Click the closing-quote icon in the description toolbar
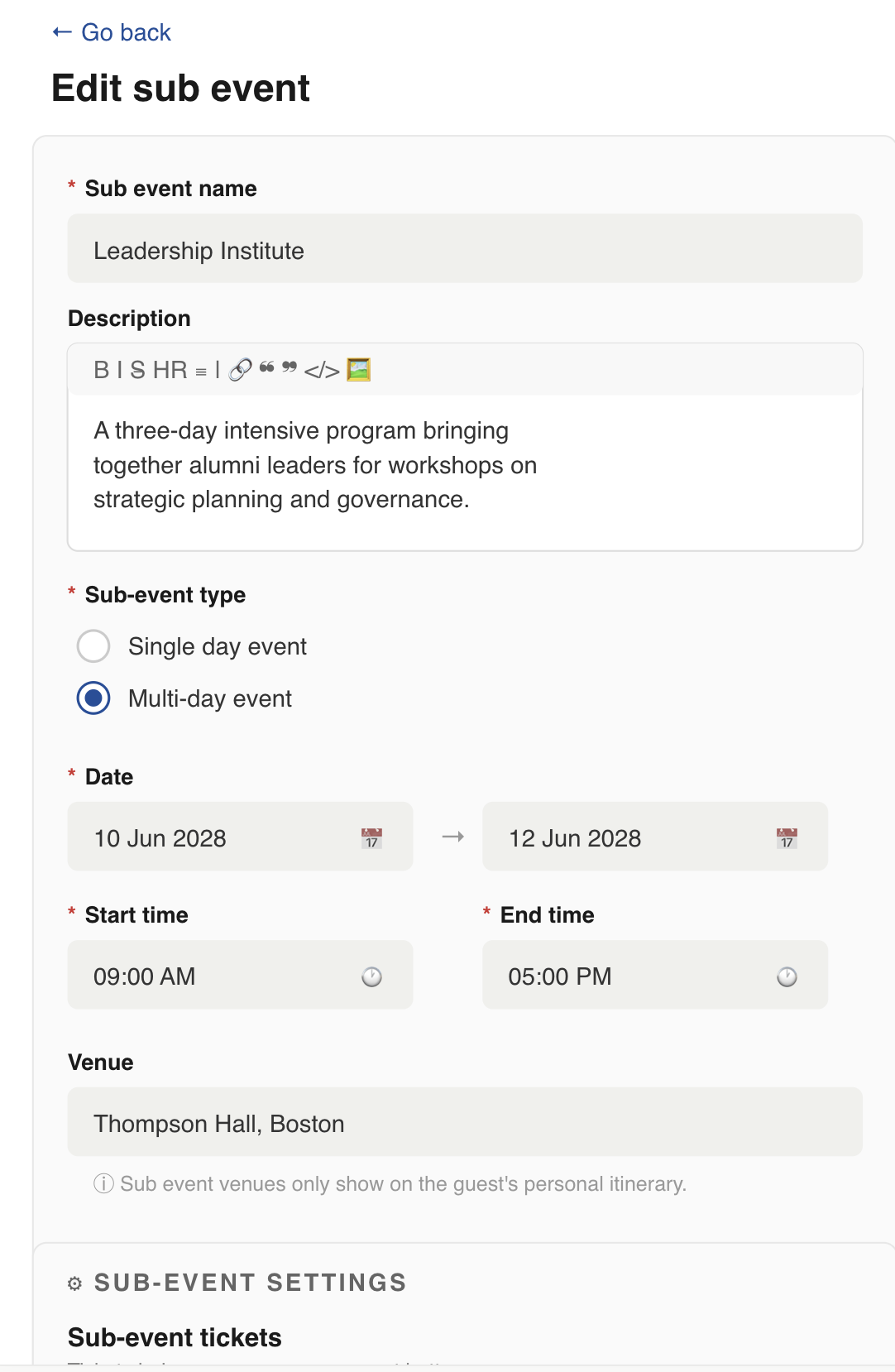Viewport: 895px width, 1372px height. pos(290,367)
